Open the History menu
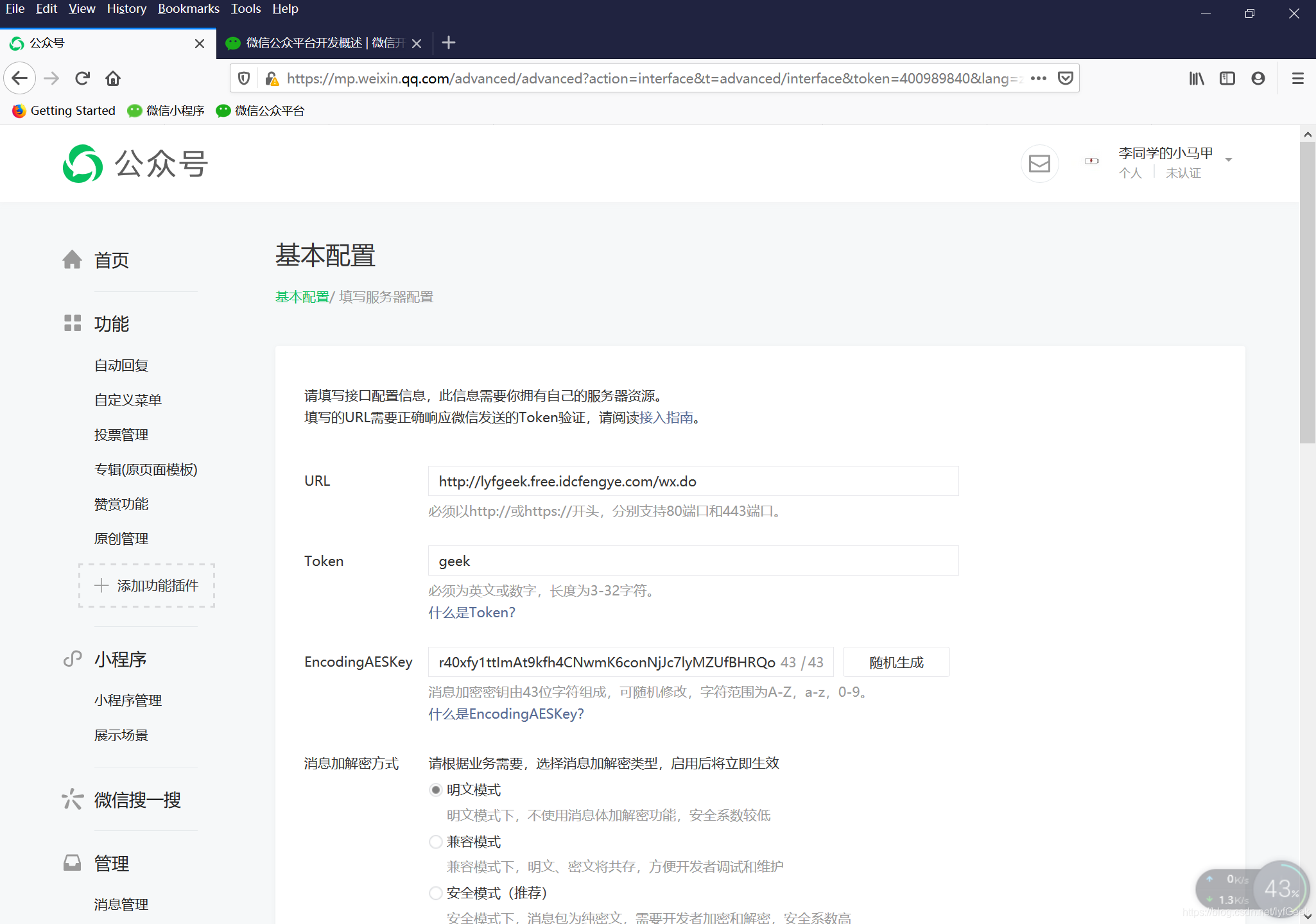1316x924 pixels. 126,8
